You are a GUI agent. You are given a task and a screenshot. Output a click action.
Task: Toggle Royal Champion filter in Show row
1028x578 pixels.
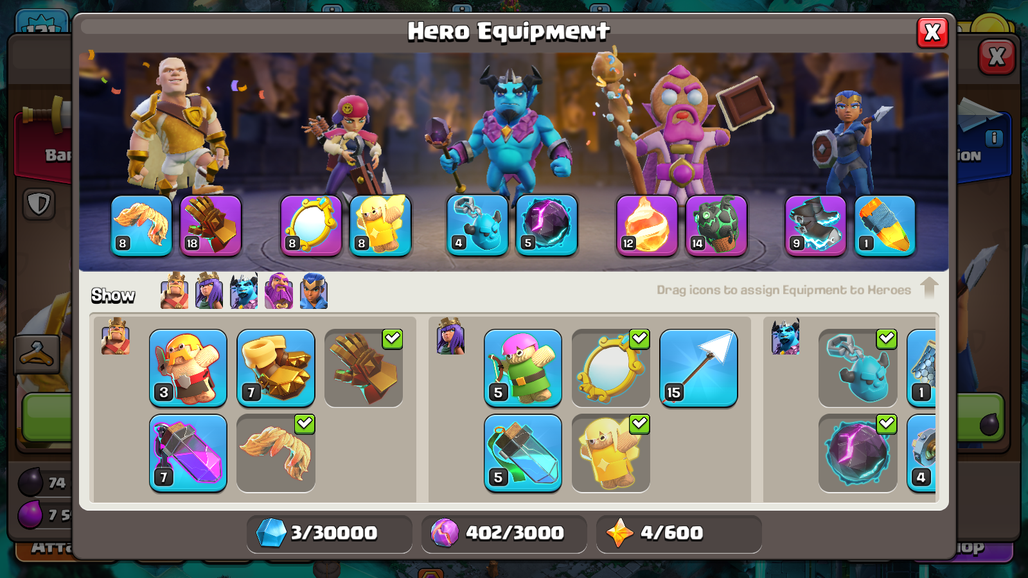pos(313,291)
